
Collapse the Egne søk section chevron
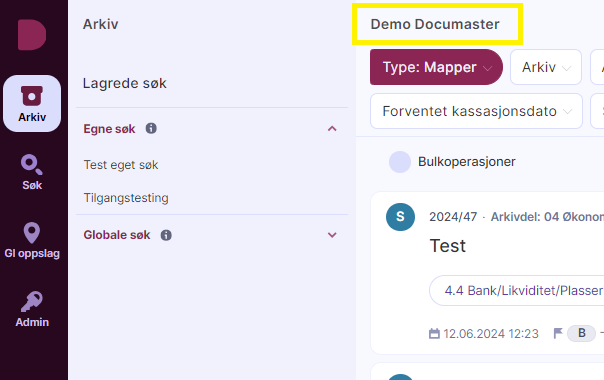[332, 129]
